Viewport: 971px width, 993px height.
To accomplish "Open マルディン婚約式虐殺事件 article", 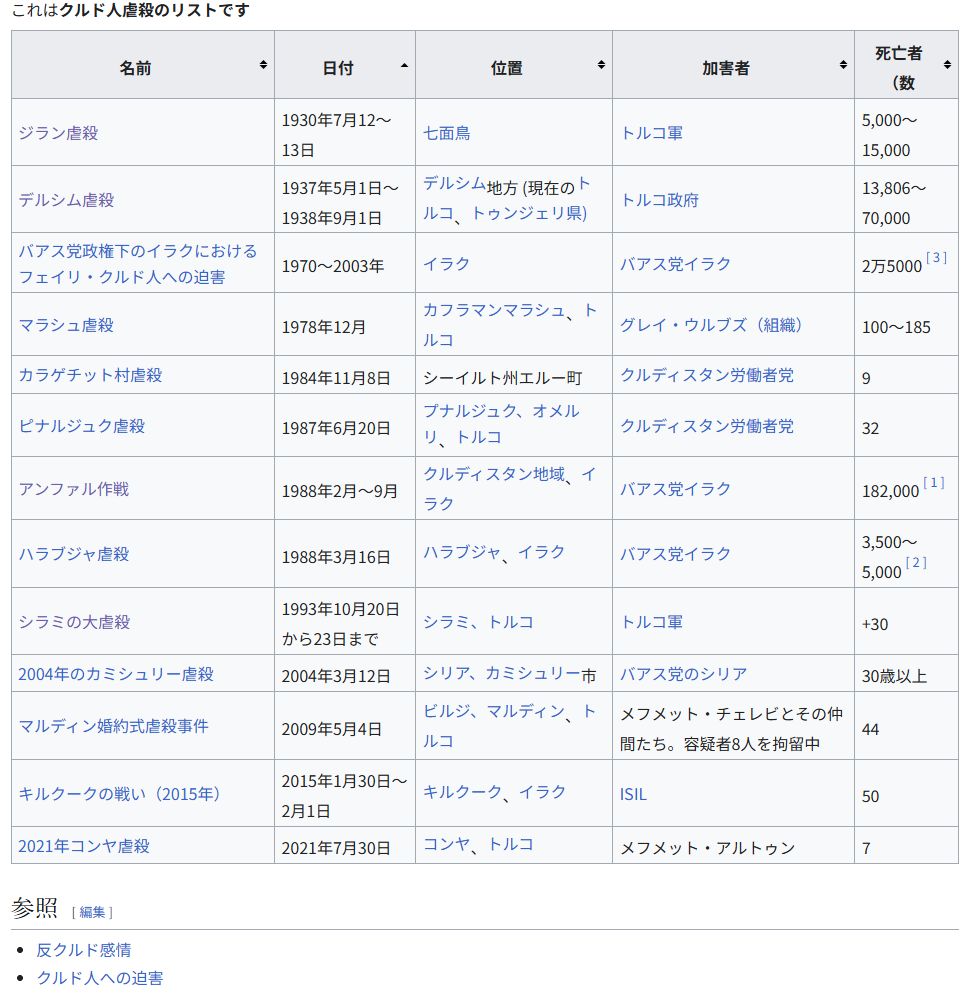I will click(x=113, y=726).
